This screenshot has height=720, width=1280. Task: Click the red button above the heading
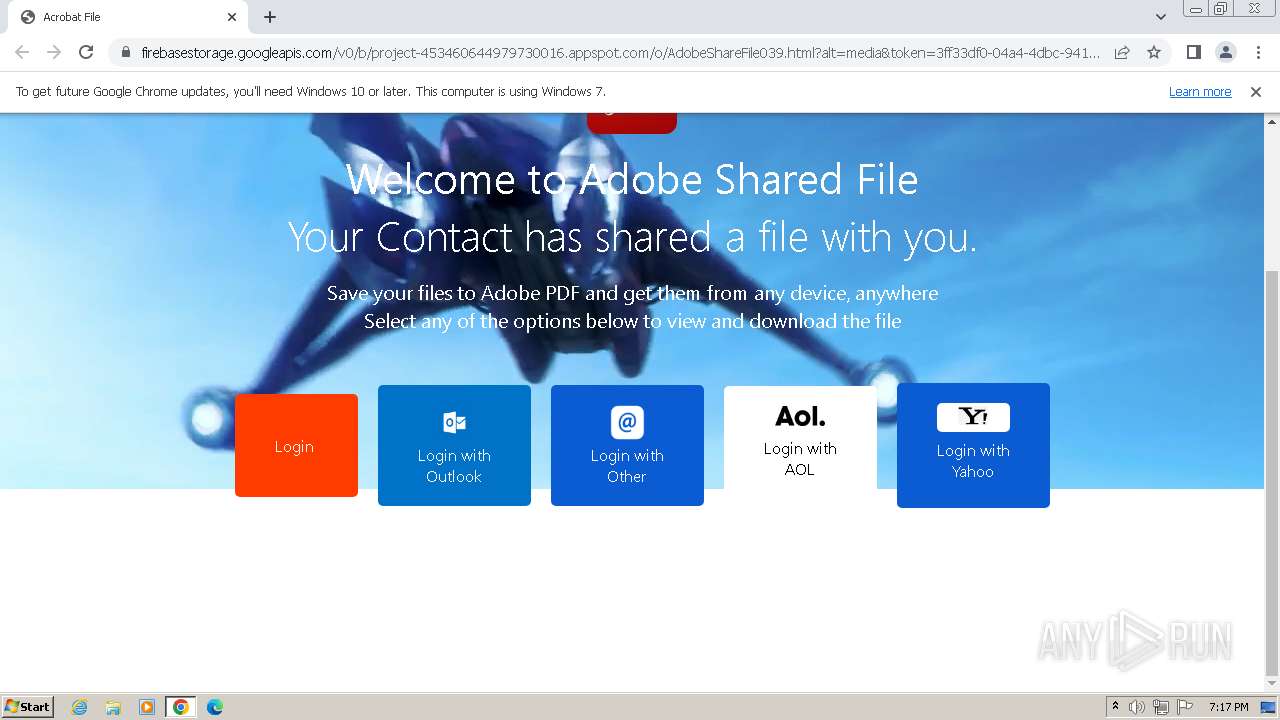coord(632,123)
